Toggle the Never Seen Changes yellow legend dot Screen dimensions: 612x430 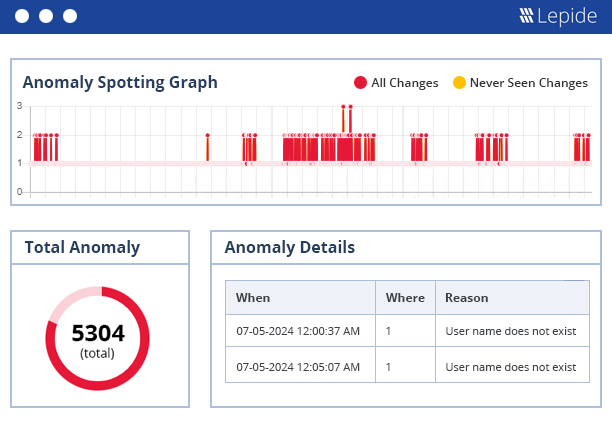459,83
